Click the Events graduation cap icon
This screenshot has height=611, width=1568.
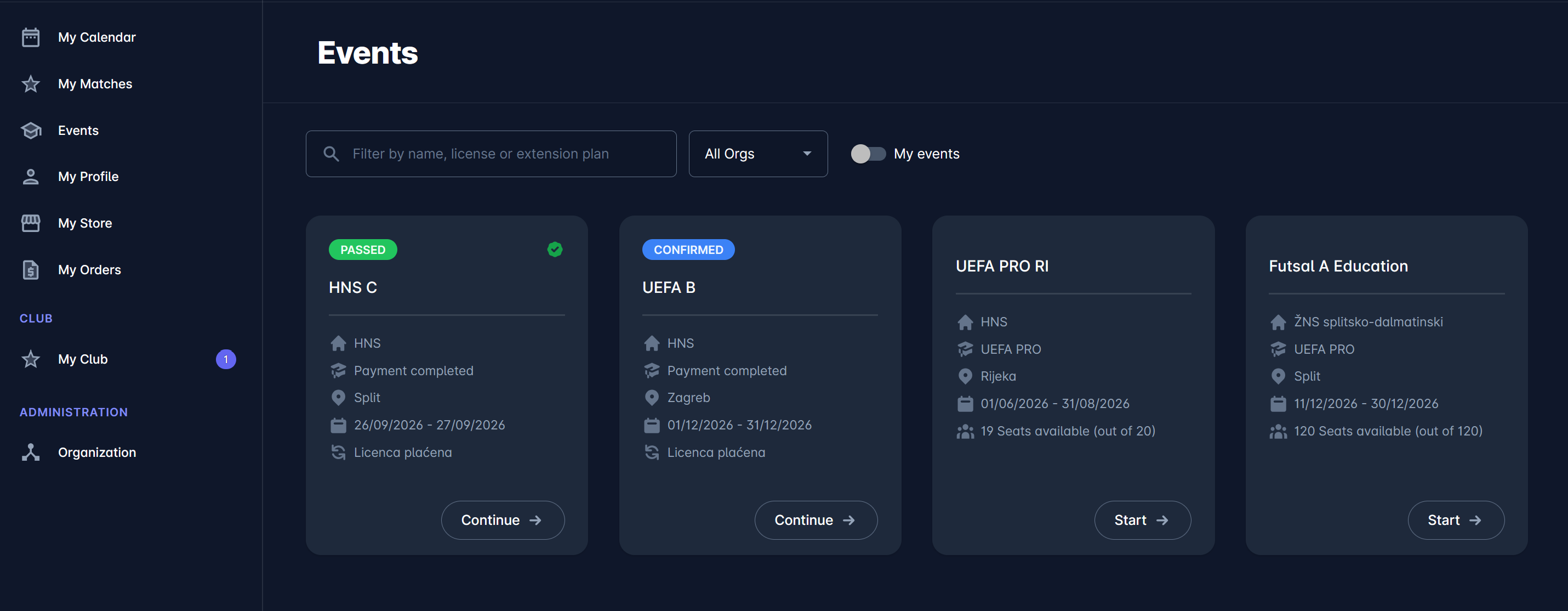pyautogui.click(x=31, y=131)
